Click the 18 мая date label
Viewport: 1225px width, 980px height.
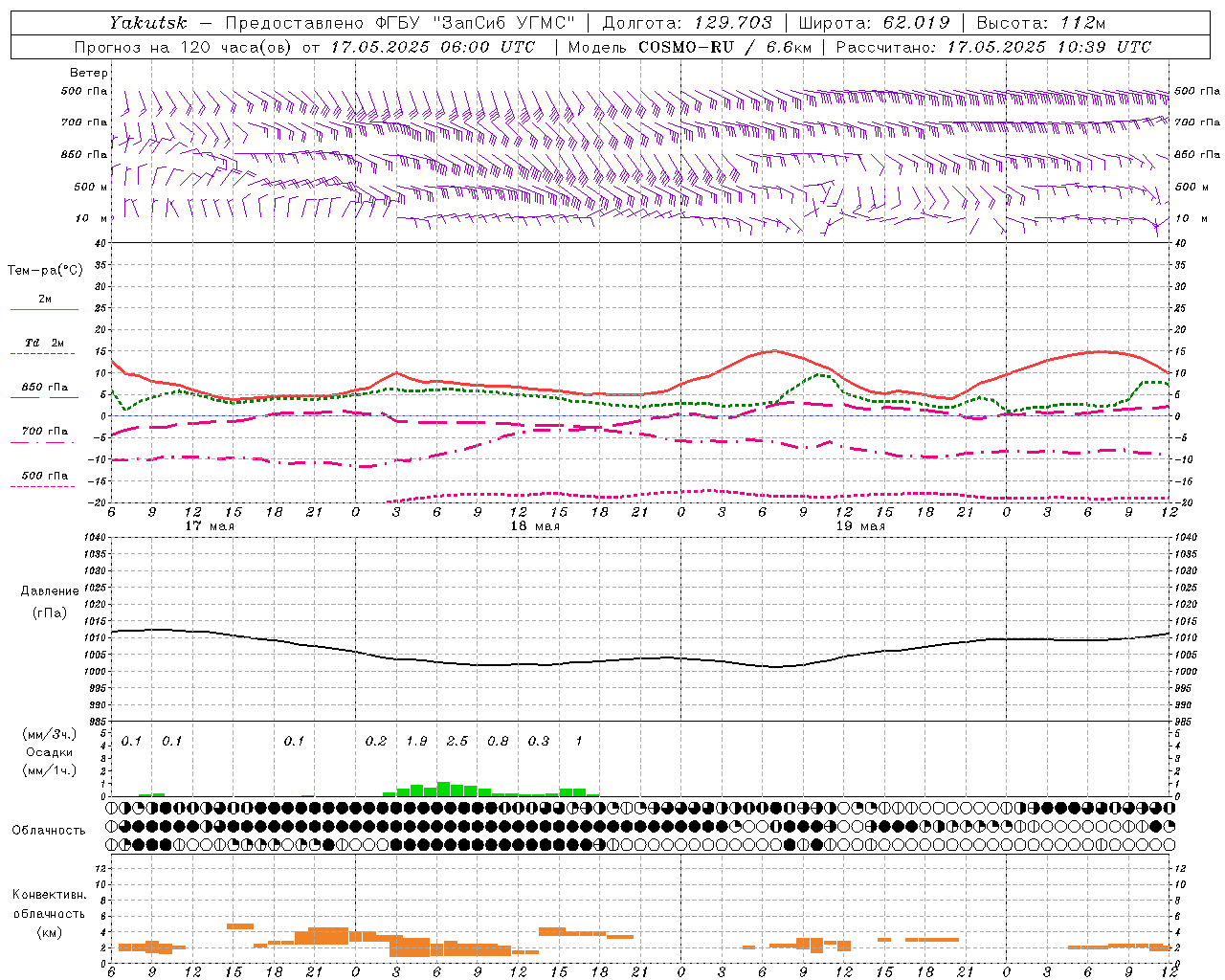coord(534,526)
